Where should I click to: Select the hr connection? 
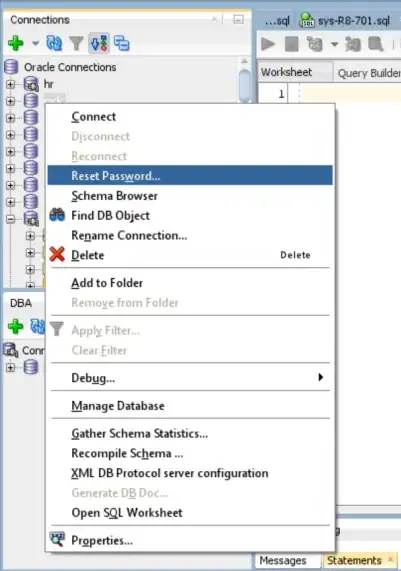point(48,84)
